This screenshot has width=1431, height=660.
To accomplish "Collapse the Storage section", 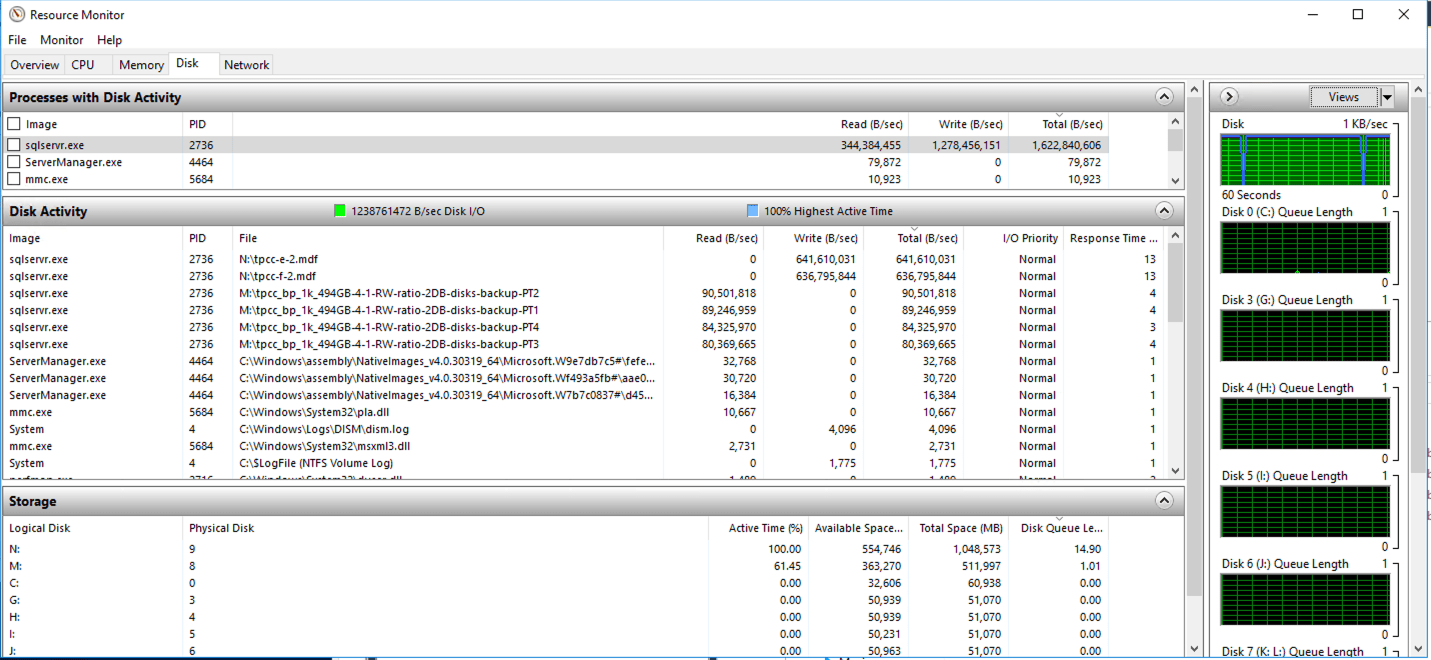I will pyautogui.click(x=1164, y=500).
